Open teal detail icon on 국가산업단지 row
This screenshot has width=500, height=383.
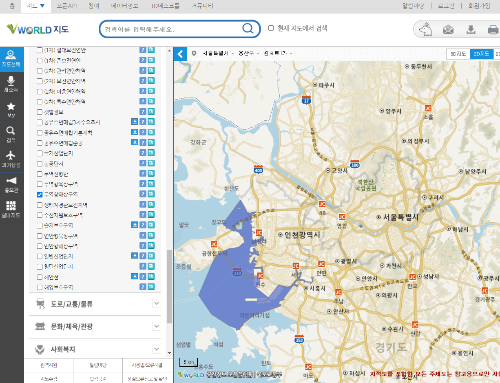(x=151, y=153)
